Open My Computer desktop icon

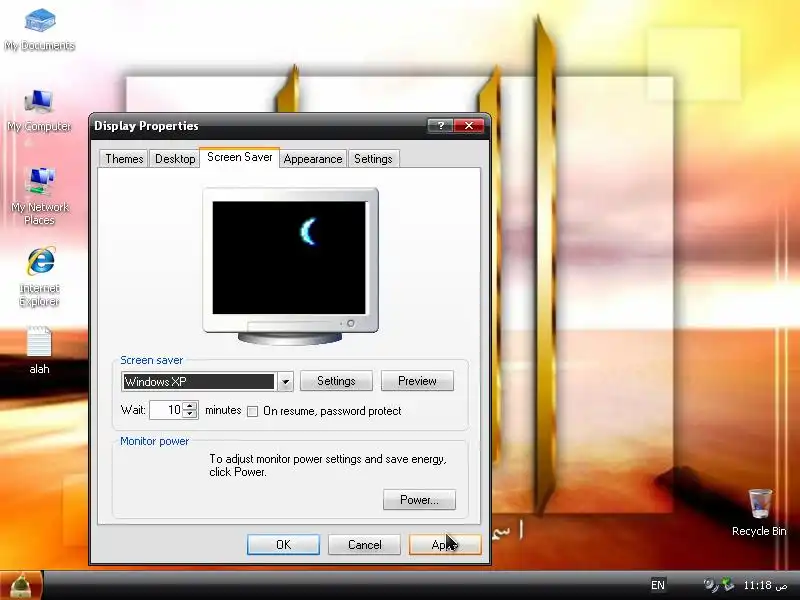click(39, 110)
